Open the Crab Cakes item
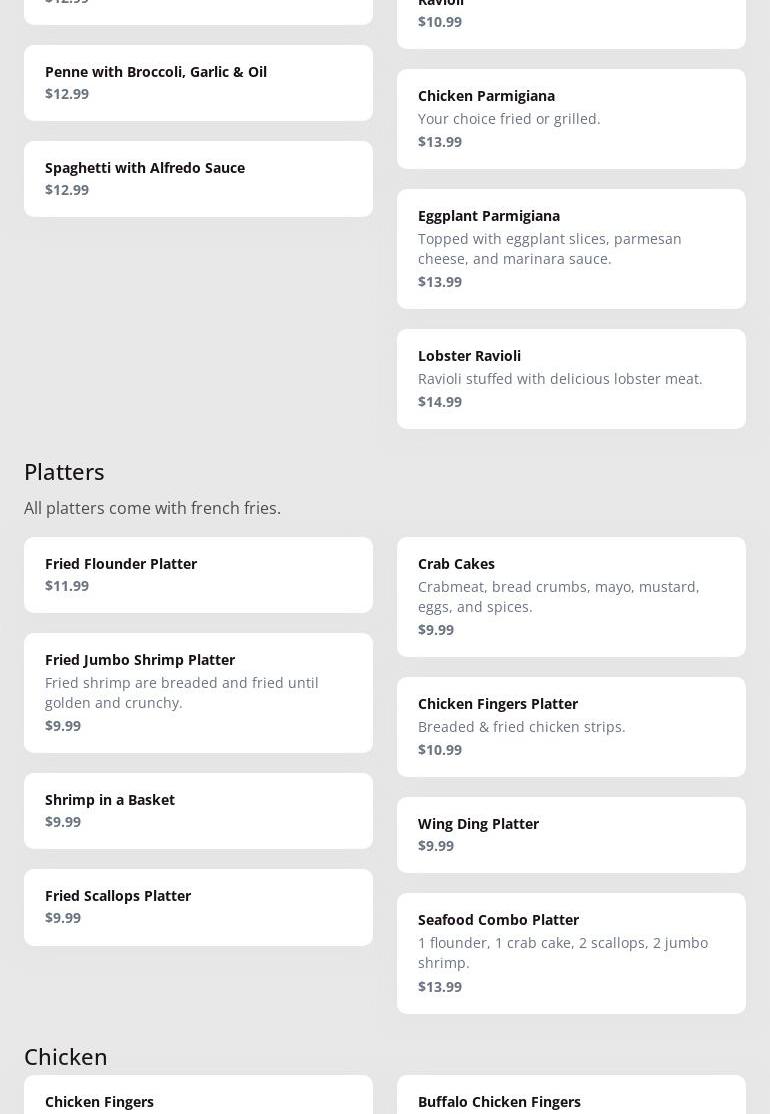 click(571, 597)
